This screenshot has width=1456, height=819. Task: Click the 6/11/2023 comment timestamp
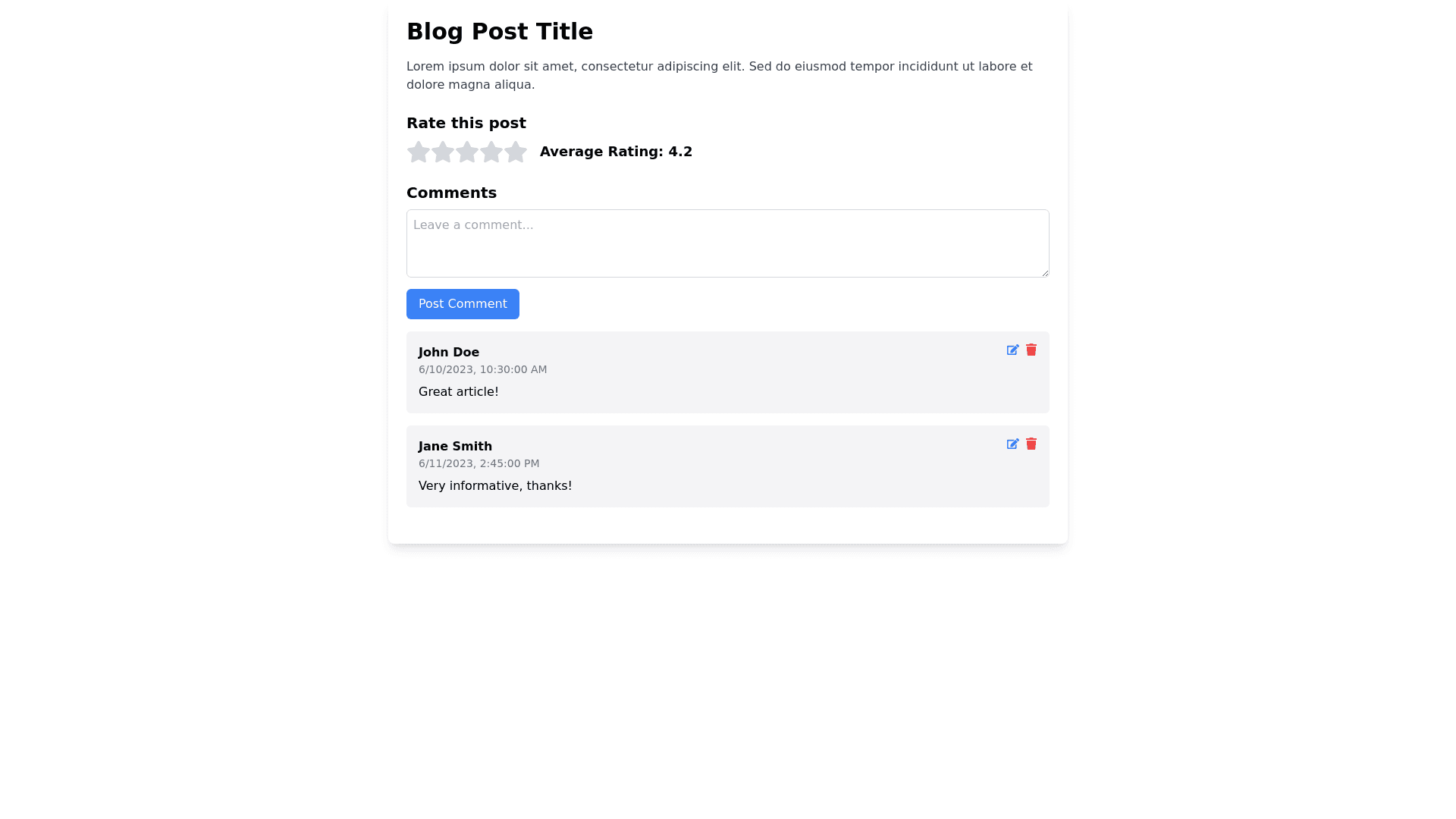pos(479,464)
